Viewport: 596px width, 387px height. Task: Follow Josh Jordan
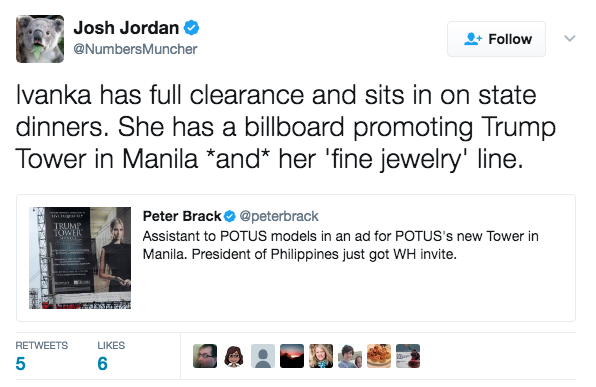pos(496,39)
